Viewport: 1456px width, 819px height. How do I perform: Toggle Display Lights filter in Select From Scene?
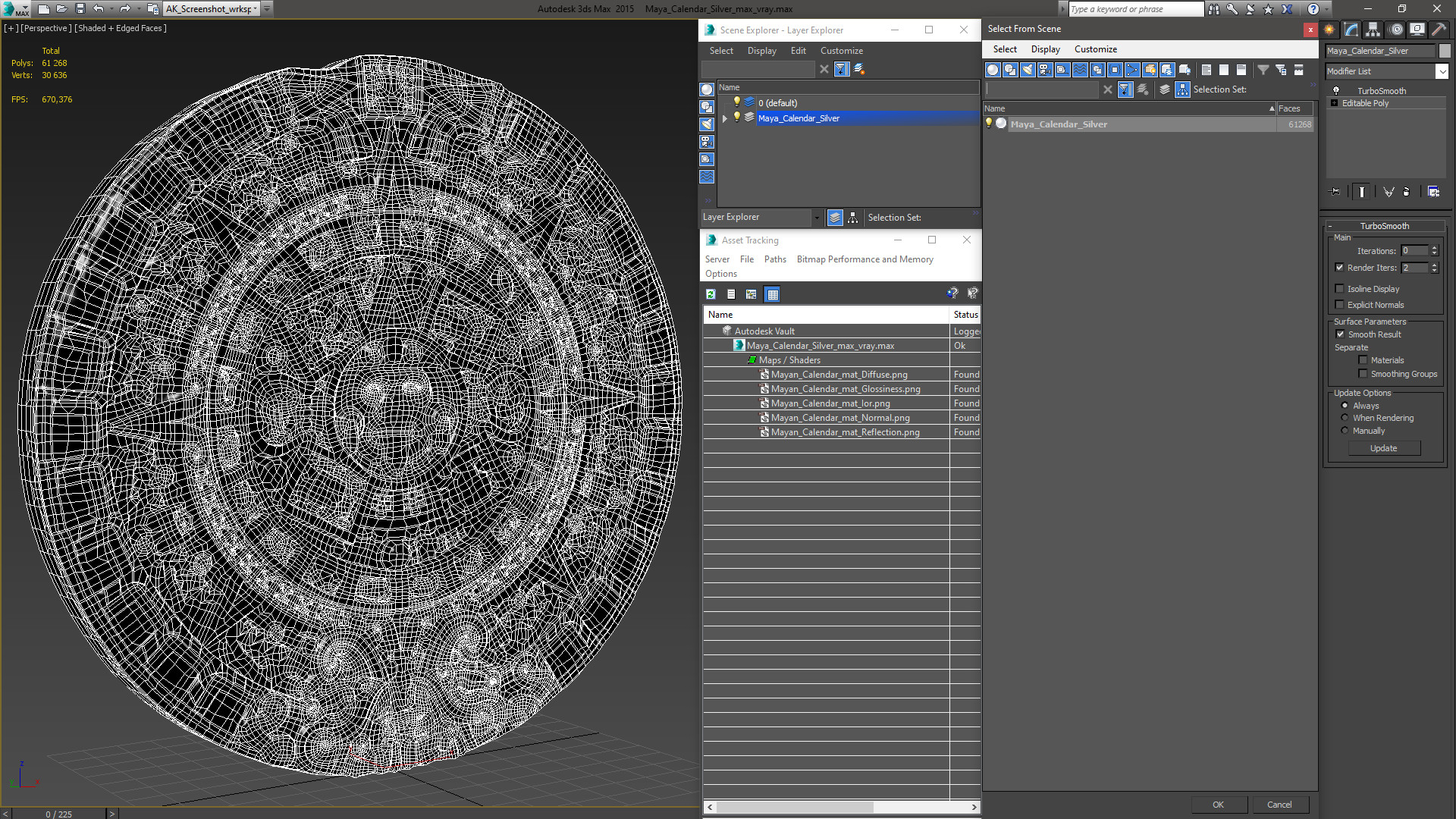pyautogui.click(x=1028, y=70)
